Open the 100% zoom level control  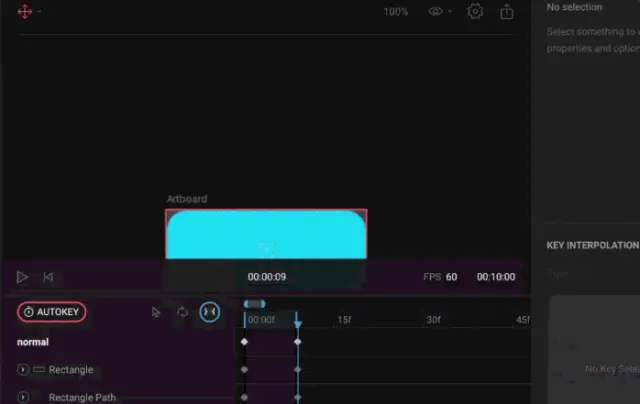point(396,12)
